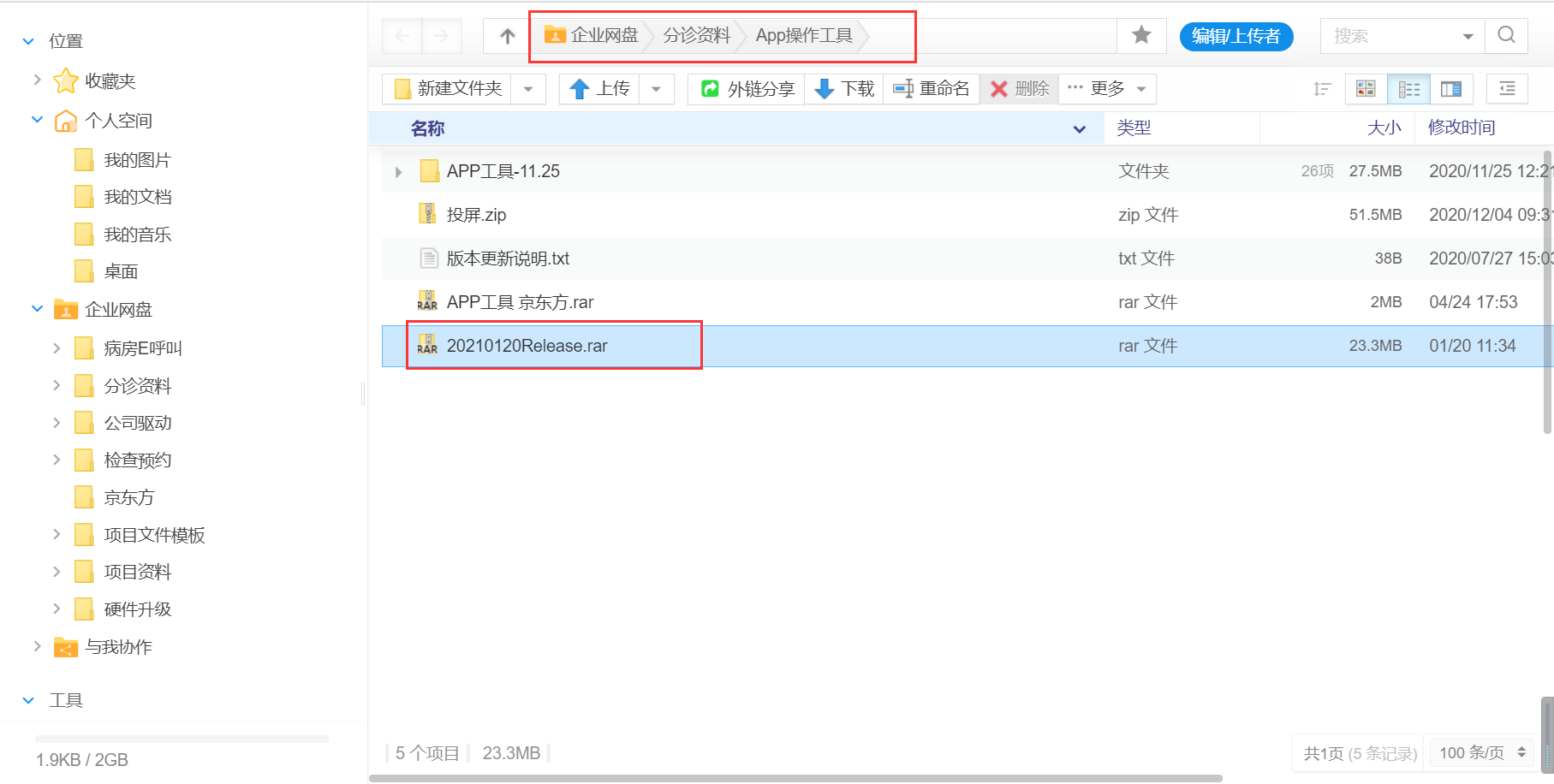Click 新建文件夹 new folder button
This screenshot has height=784, width=1554.
coord(447,89)
